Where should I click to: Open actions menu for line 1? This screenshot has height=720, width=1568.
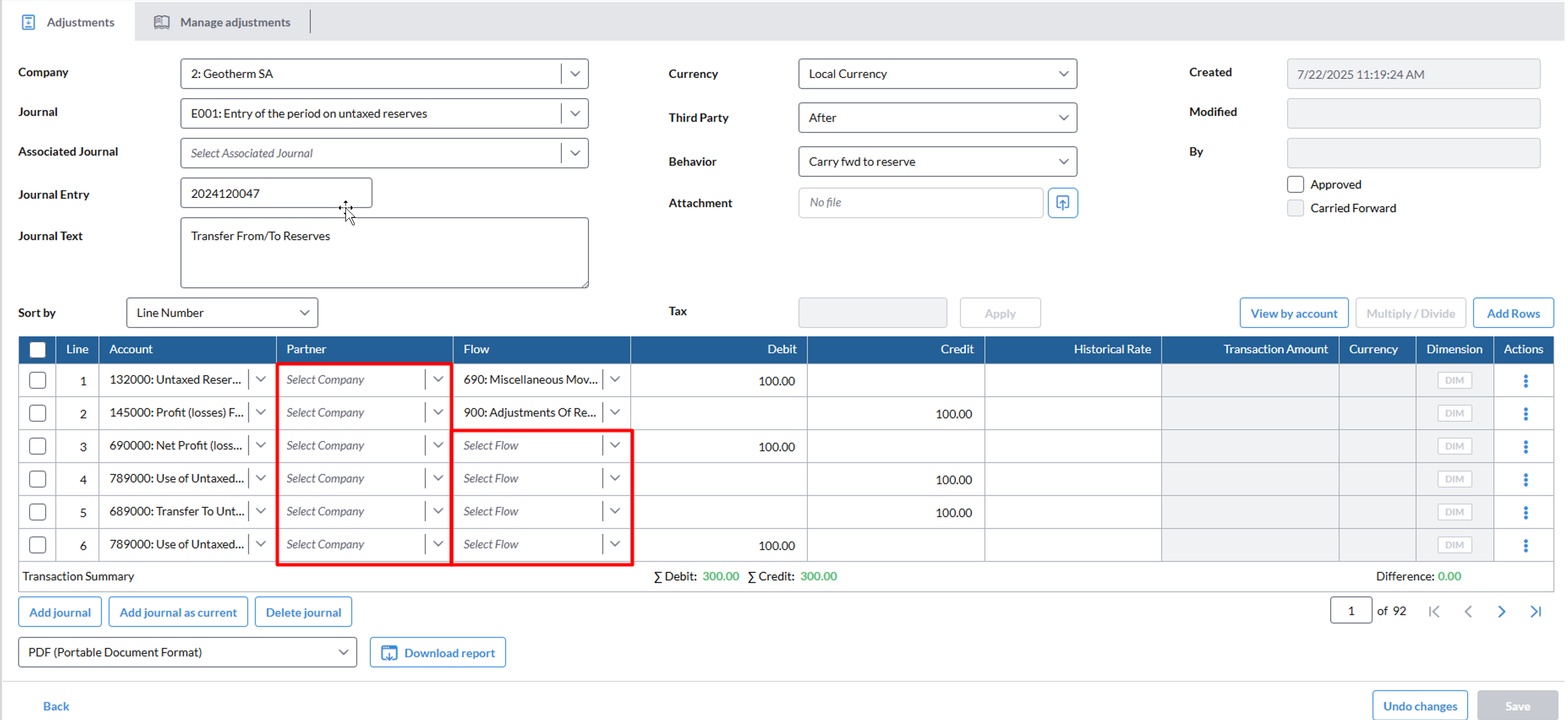pos(1525,381)
